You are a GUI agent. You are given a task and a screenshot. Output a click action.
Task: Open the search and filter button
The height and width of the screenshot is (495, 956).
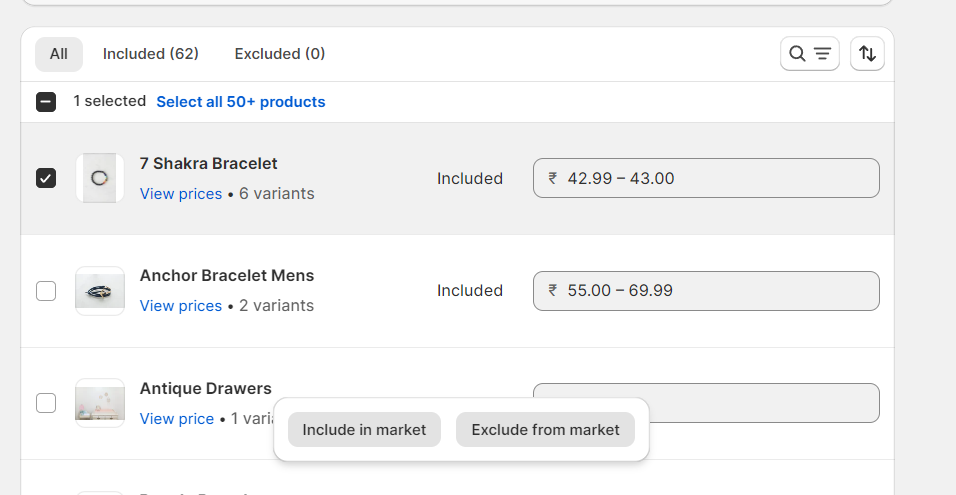click(x=809, y=54)
